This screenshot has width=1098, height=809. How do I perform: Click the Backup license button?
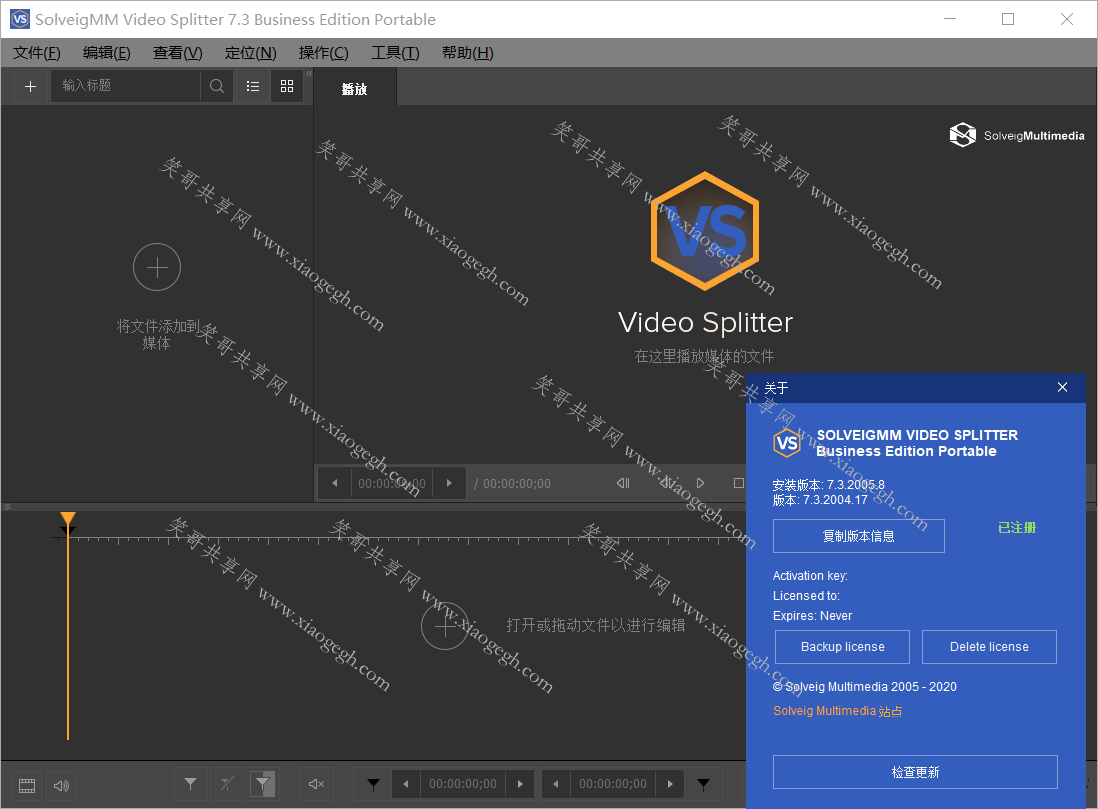click(x=842, y=646)
